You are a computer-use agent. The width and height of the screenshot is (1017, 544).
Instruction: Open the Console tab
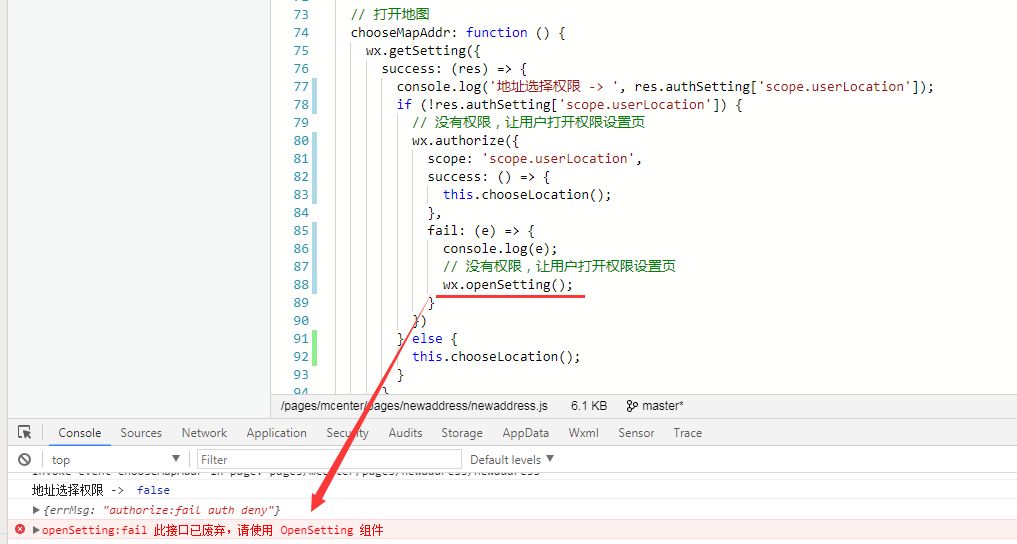coord(80,432)
